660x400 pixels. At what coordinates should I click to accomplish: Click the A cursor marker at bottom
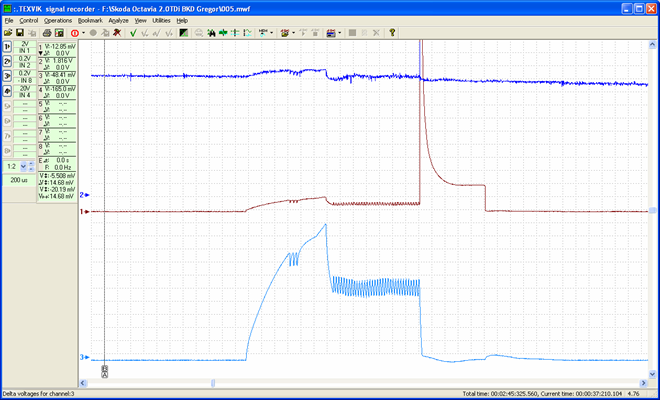[x=104, y=374]
